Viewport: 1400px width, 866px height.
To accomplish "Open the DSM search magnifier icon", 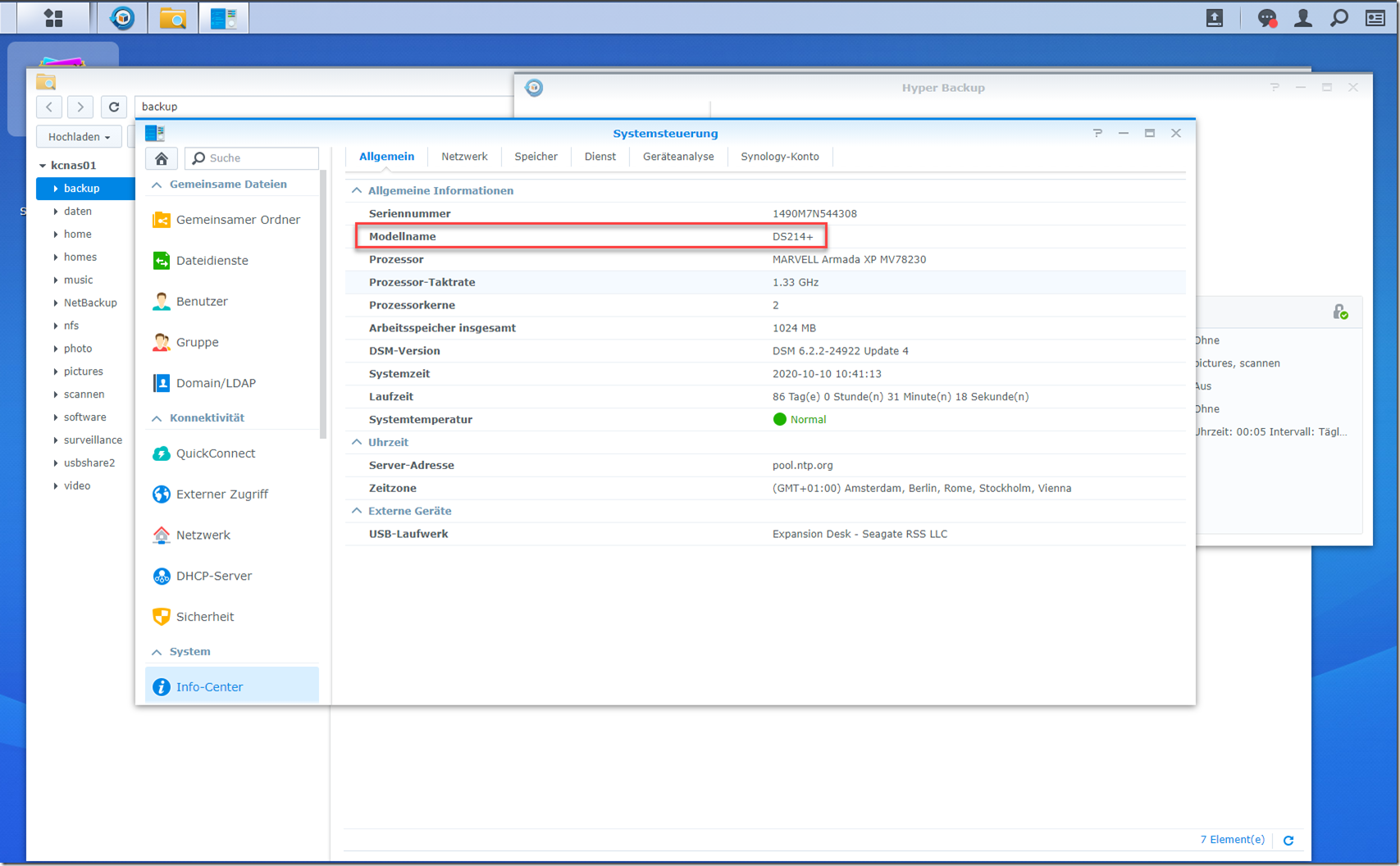I will 1339,17.
